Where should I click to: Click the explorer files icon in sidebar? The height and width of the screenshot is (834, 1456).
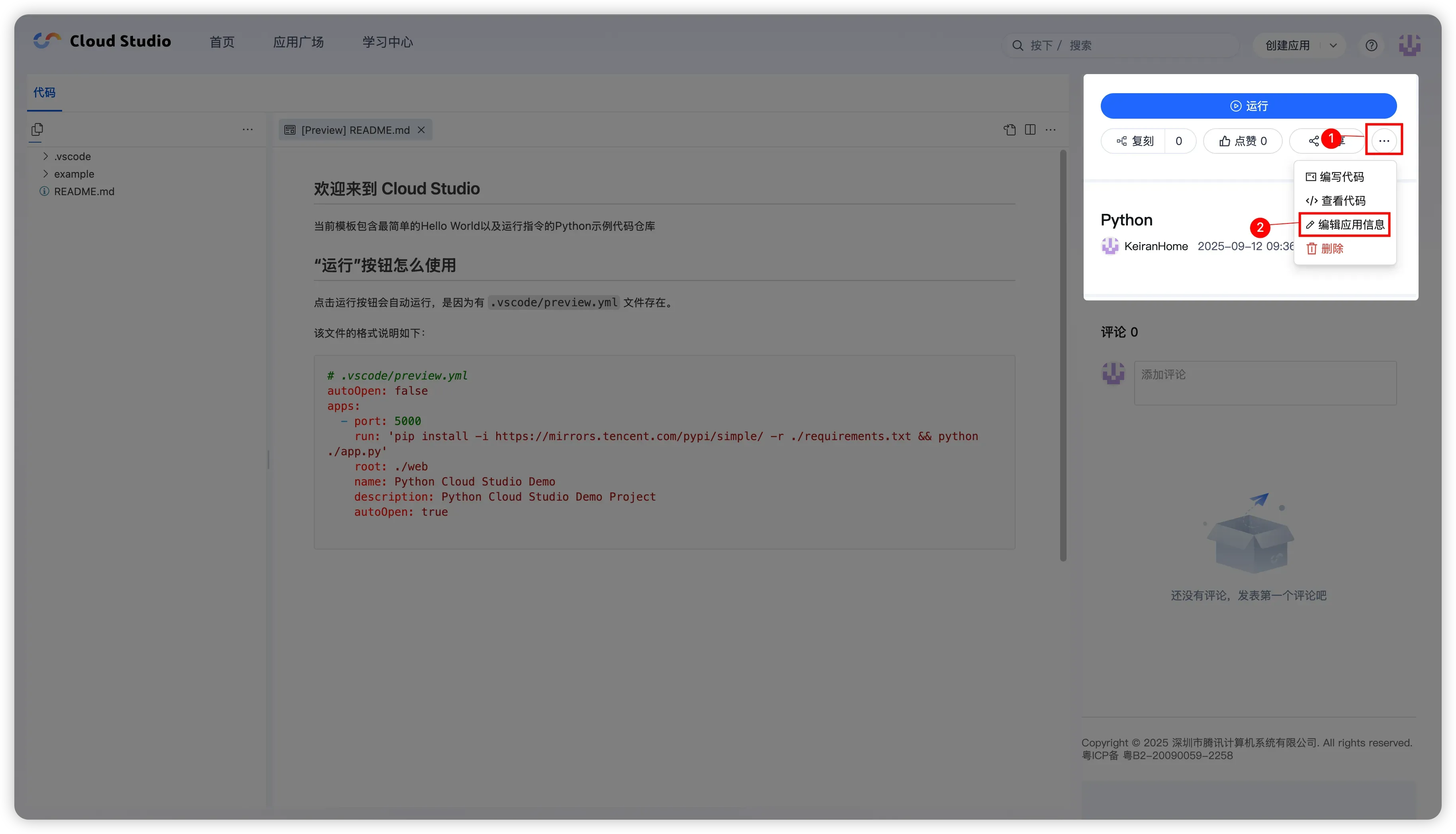coord(37,129)
